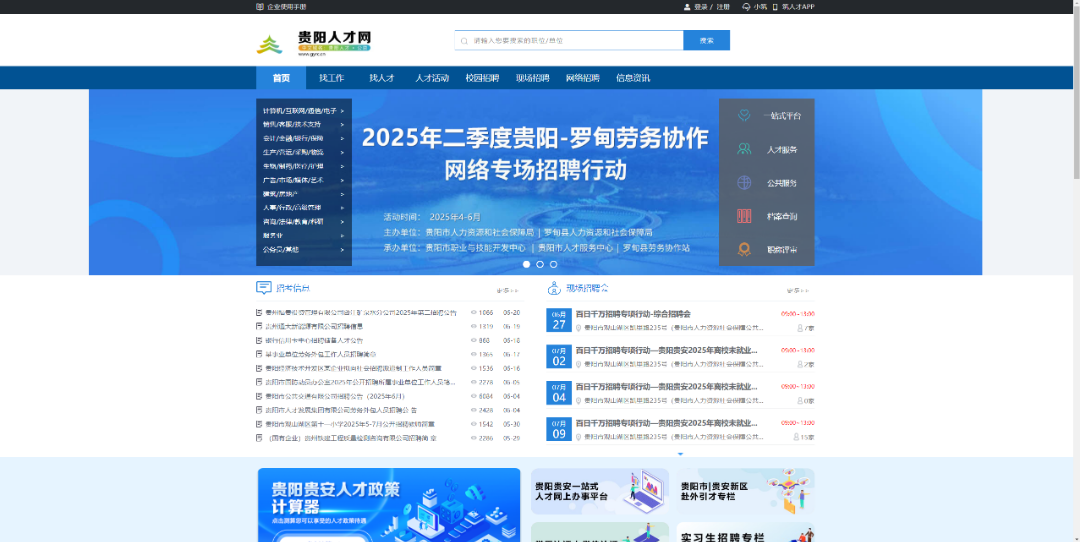Click the blue 搜索 button
The image size is (1080, 542).
pyautogui.click(x=706, y=41)
